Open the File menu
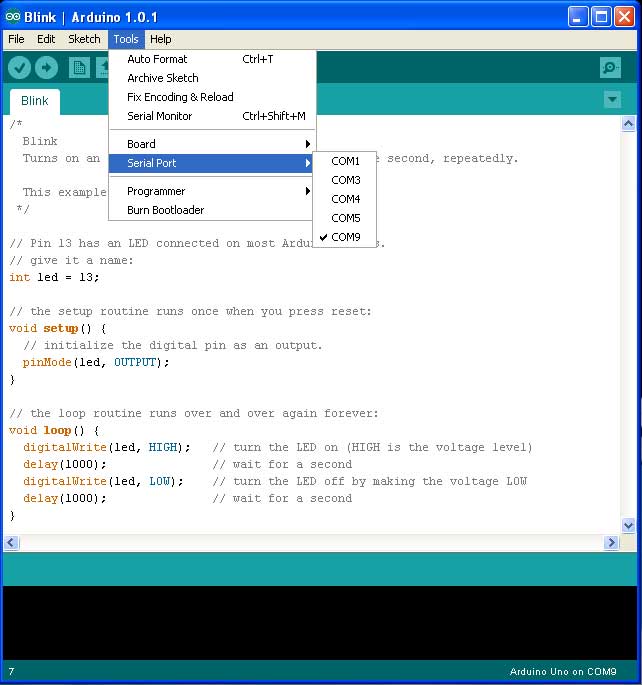This screenshot has height=685, width=642. coord(16,39)
